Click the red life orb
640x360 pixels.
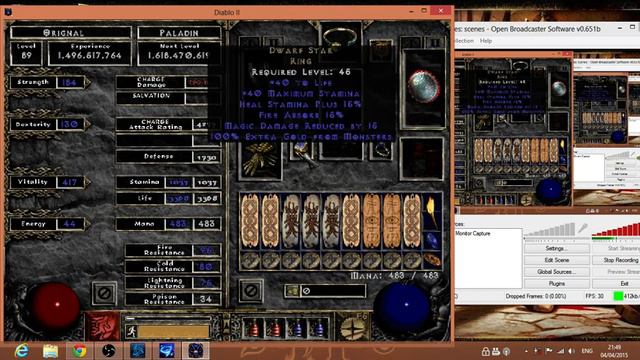pos(56,305)
